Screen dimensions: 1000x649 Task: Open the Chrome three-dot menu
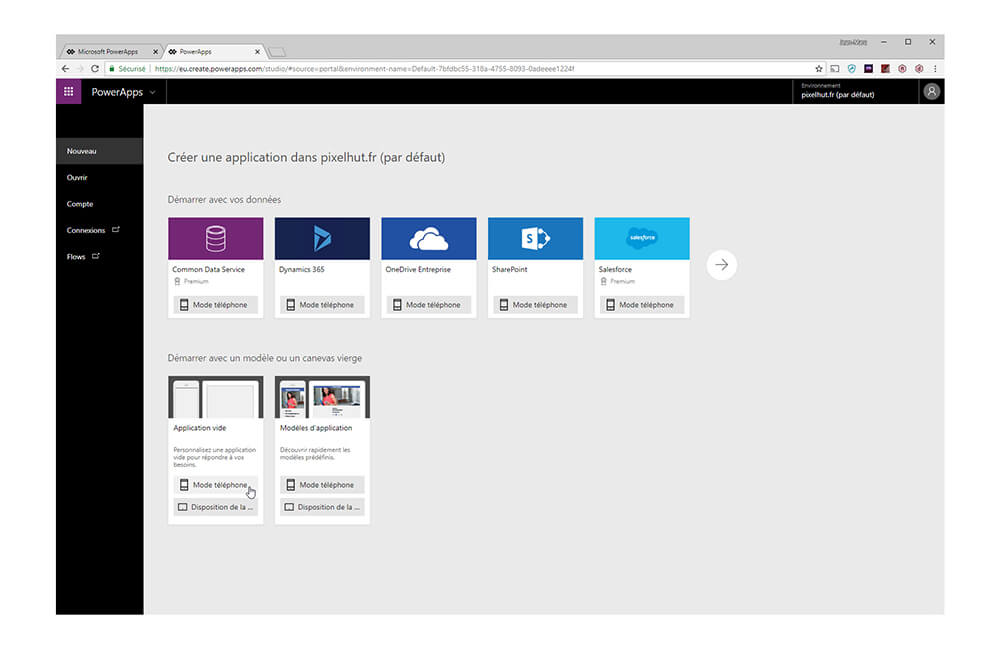[935, 69]
